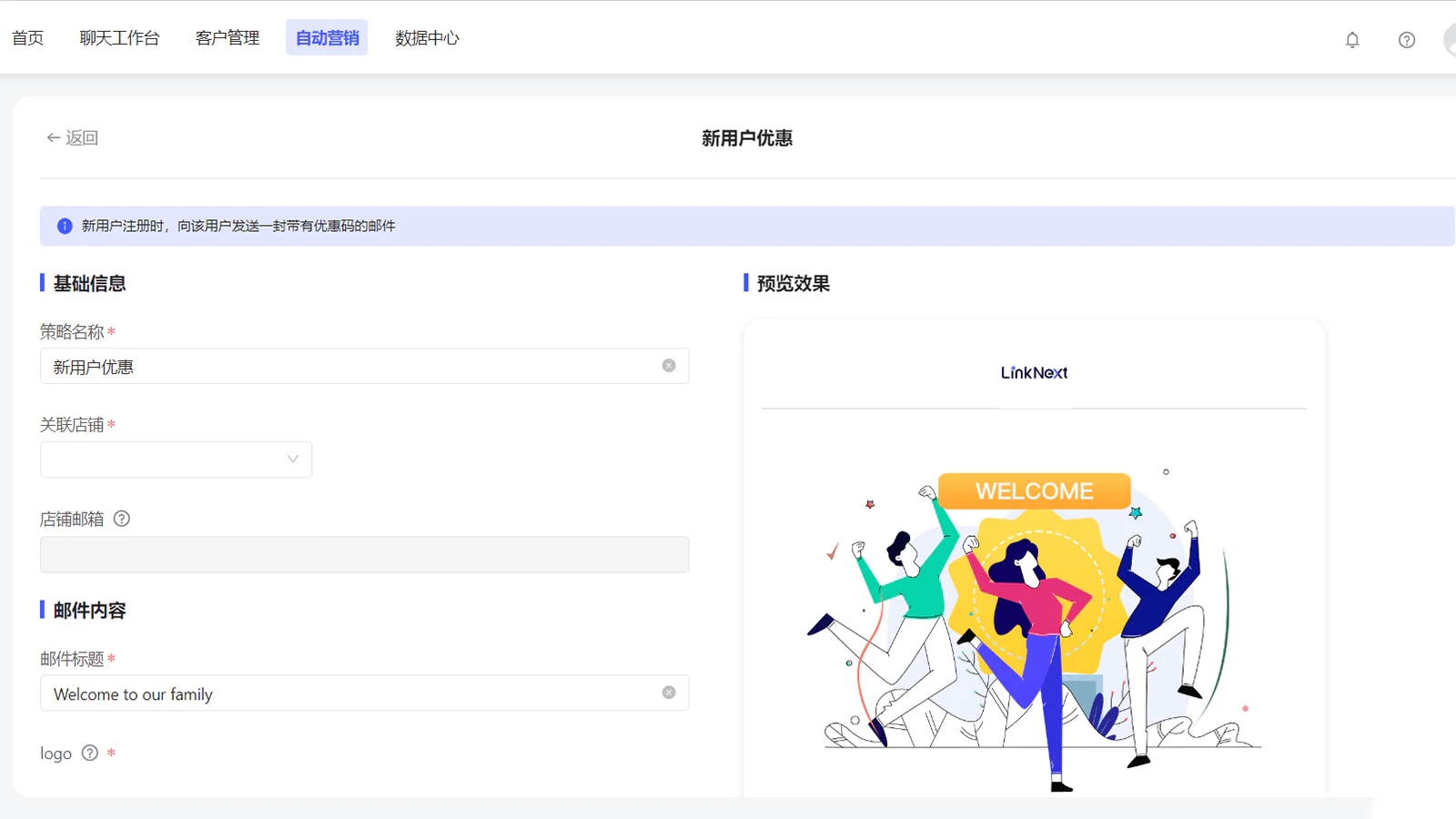Open the notifications bell
This screenshot has height=819, width=1456.
tap(1352, 40)
